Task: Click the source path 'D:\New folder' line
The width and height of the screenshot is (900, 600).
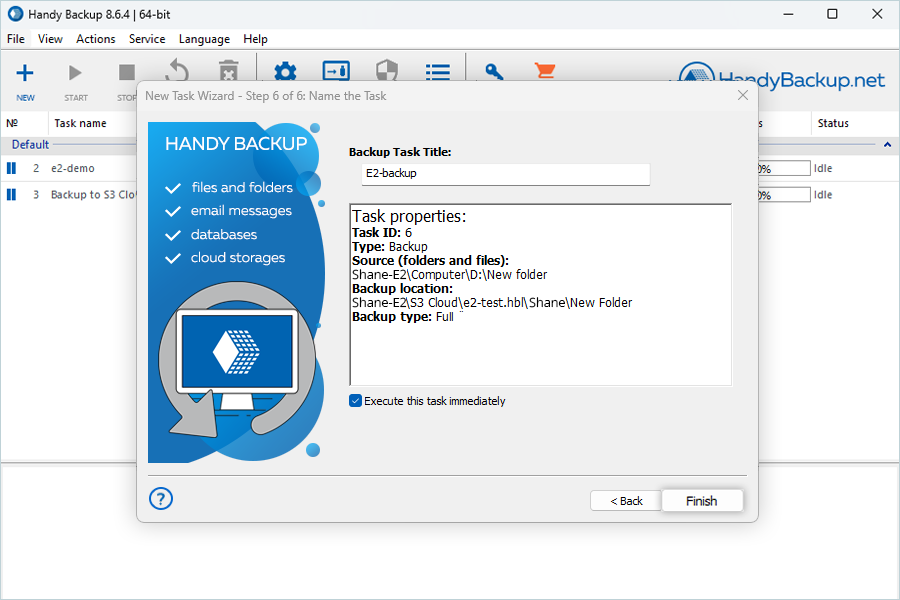Action: pos(449,274)
